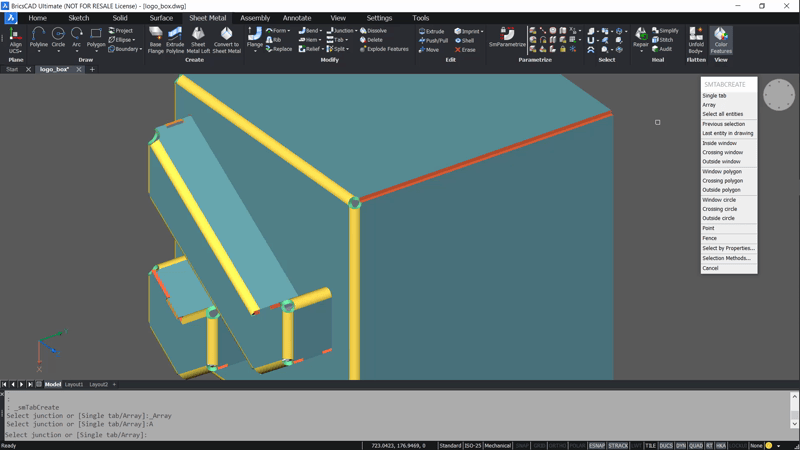This screenshot has width=800, height=450.
Task: Switch to the Layout1 tab
Action: click(x=74, y=384)
